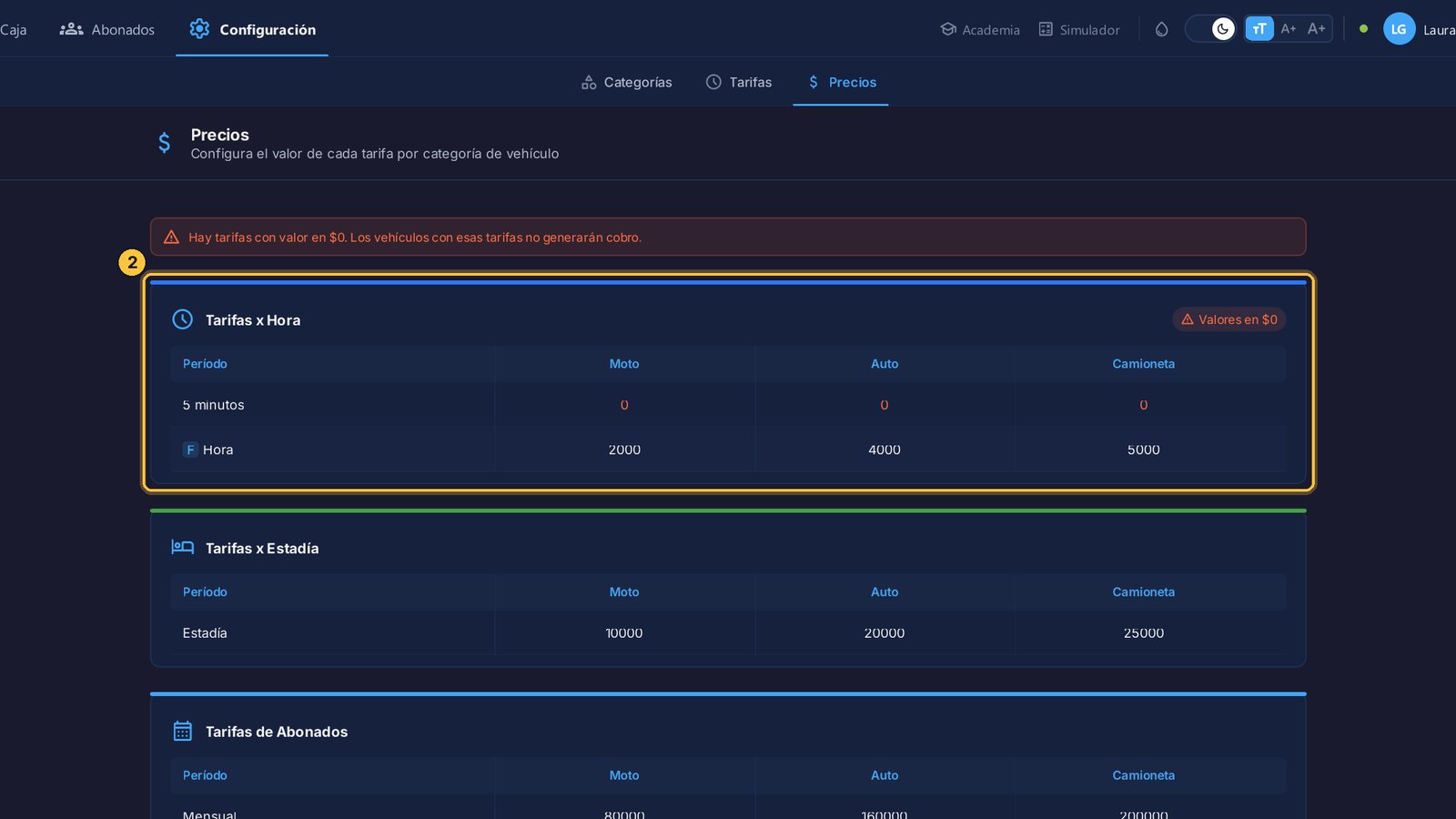The width and height of the screenshot is (1456, 819).
Task: Switch to the Tarifas tab
Action: (x=739, y=82)
